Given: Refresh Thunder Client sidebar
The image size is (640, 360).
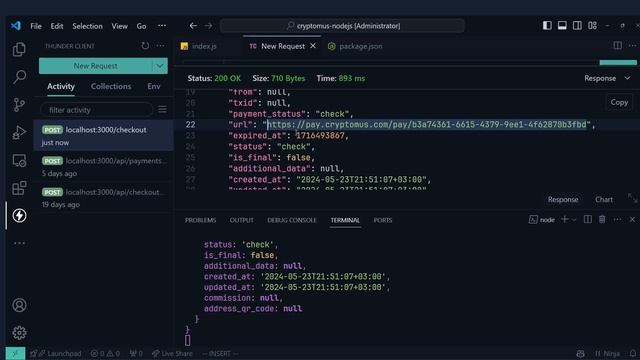Looking at the screenshot, I should pyautogui.click(x=145, y=46).
